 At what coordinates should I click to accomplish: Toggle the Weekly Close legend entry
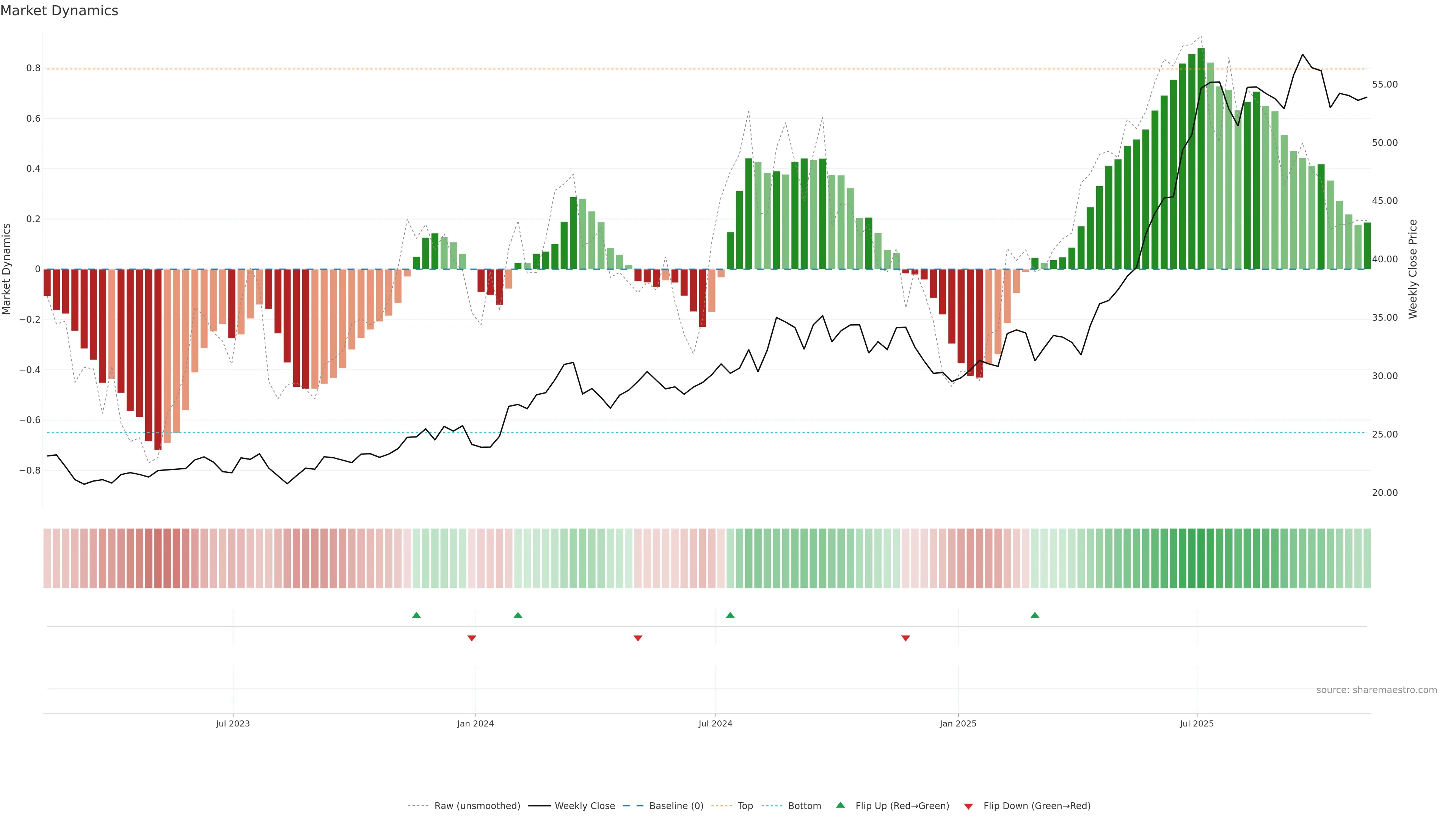[584, 806]
